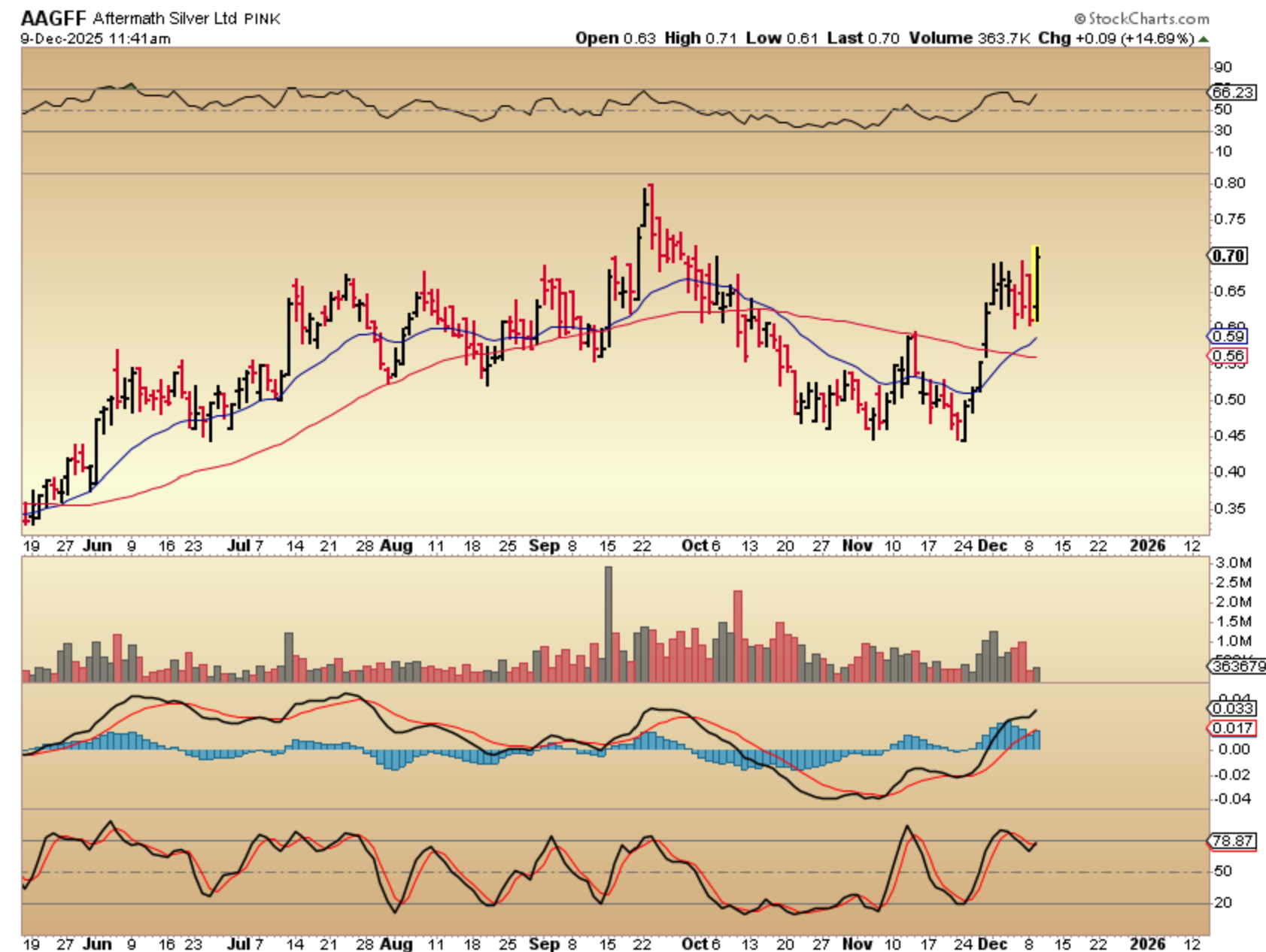This screenshot has width=1266, height=952.
Task: Click the 0.45 price axis label
Action: pyautogui.click(x=1230, y=436)
